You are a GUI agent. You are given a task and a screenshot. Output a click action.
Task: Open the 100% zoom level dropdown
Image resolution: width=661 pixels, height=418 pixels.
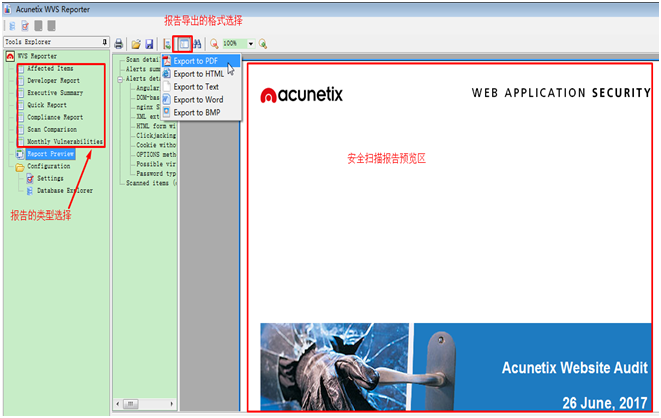pos(251,43)
